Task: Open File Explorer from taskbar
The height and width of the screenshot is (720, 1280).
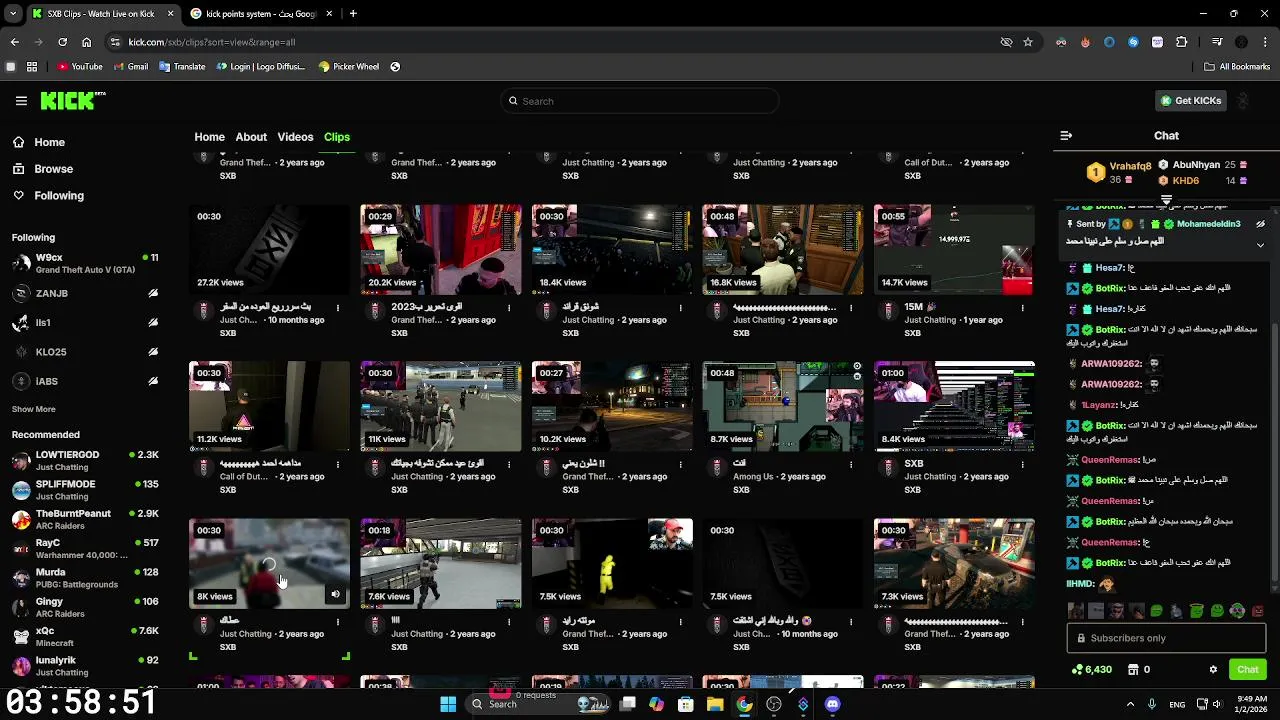Action: tap(715, 704)
